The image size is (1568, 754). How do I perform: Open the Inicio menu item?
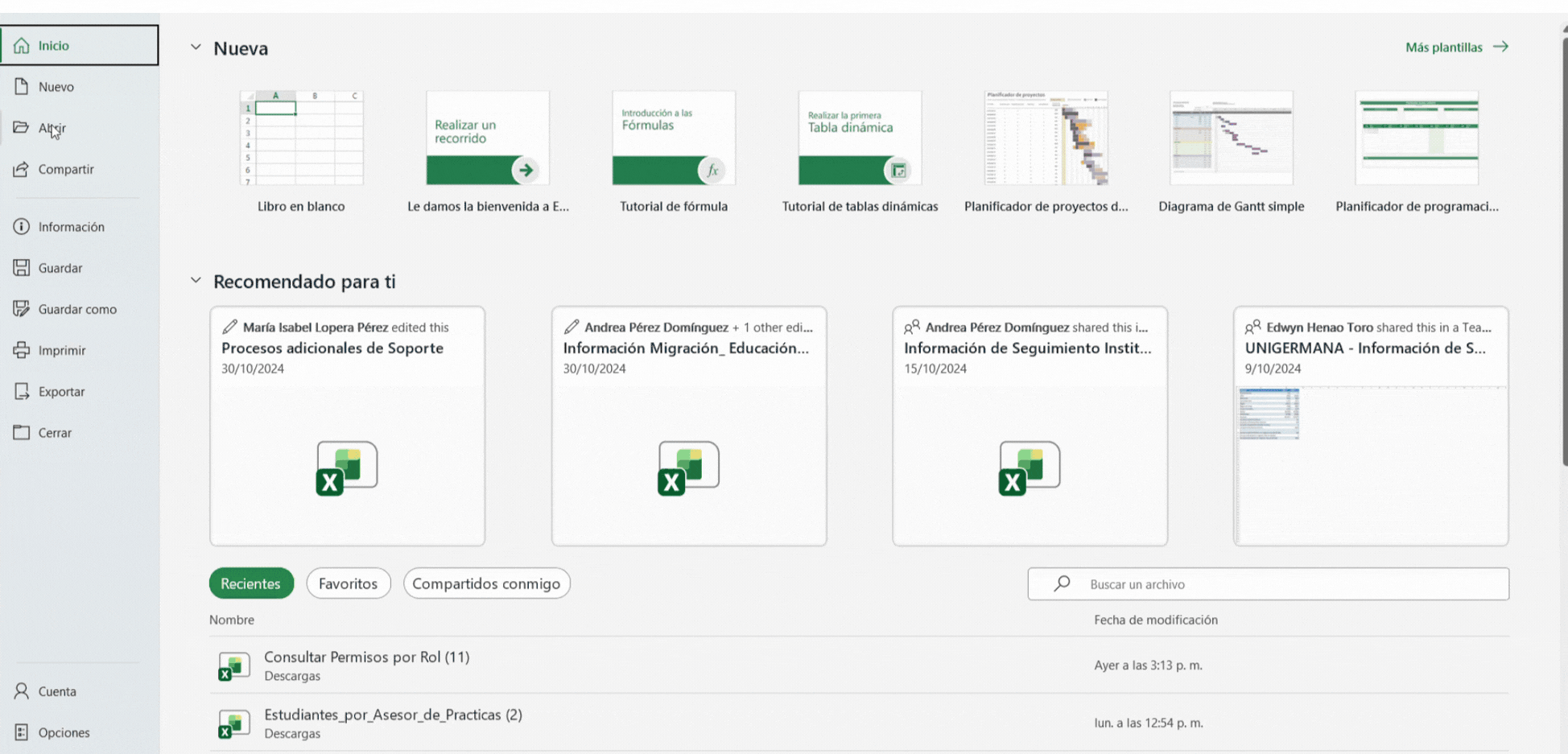[80, 45]
